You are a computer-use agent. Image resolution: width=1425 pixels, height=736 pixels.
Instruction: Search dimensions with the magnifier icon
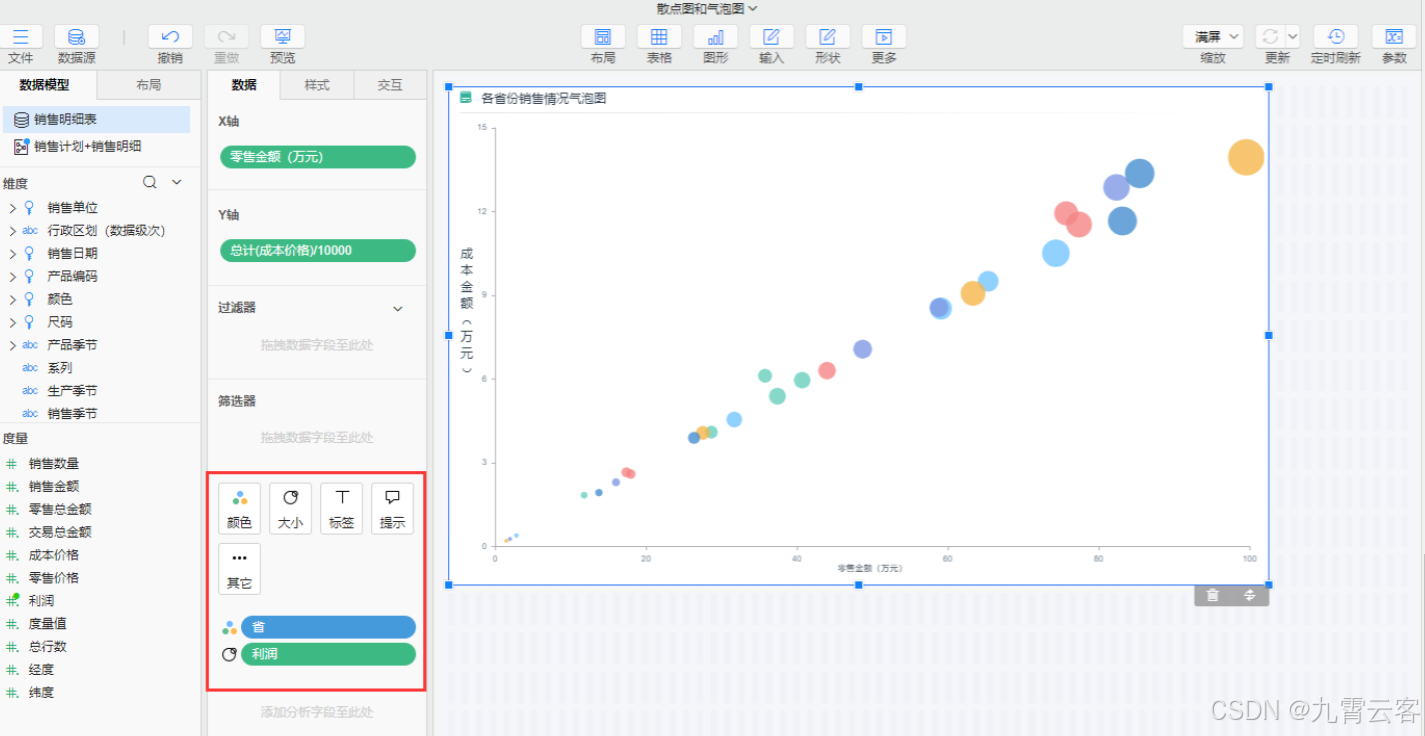150,183
